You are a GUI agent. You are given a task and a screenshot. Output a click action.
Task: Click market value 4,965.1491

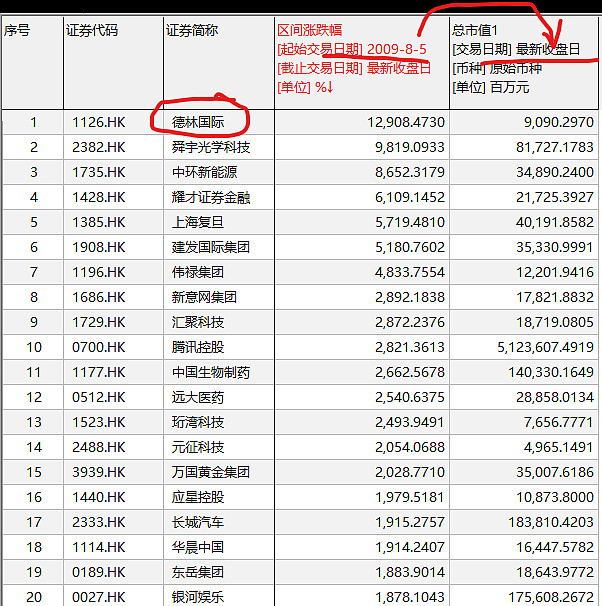558,448
